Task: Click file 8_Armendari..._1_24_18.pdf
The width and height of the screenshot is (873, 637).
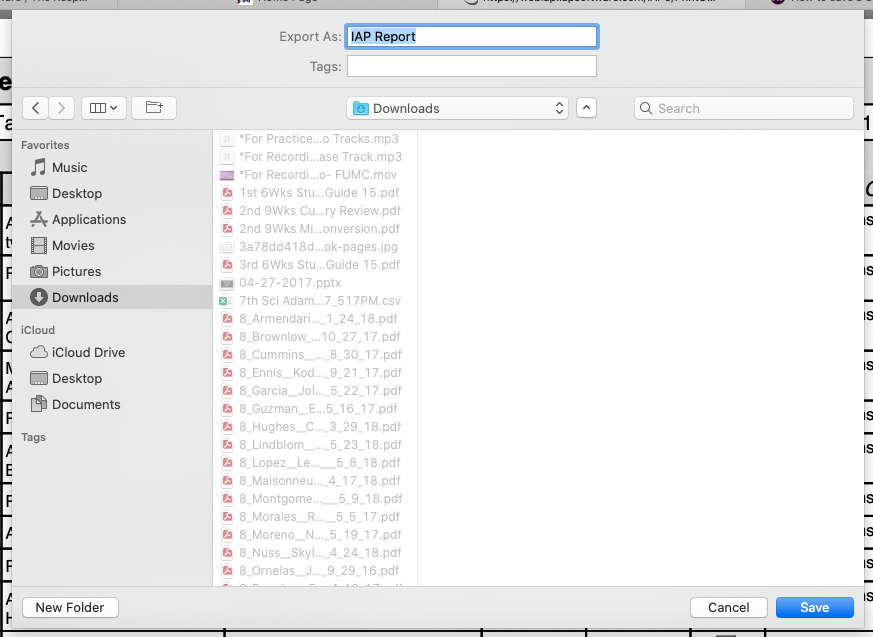Action: [315, 318]
